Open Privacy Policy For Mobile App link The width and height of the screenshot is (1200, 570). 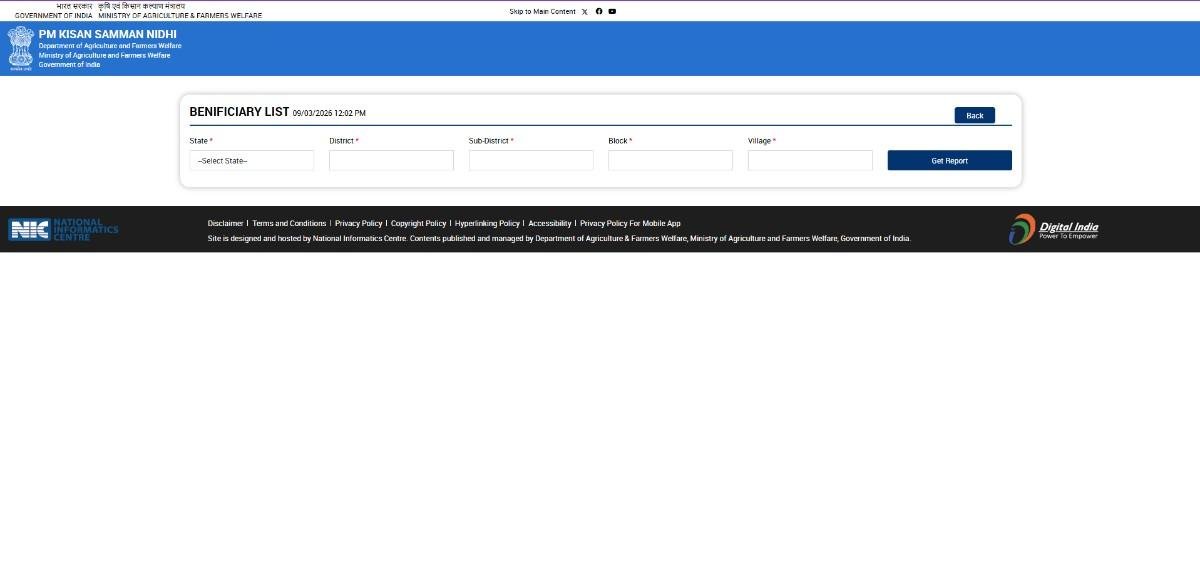click(630, 223)
